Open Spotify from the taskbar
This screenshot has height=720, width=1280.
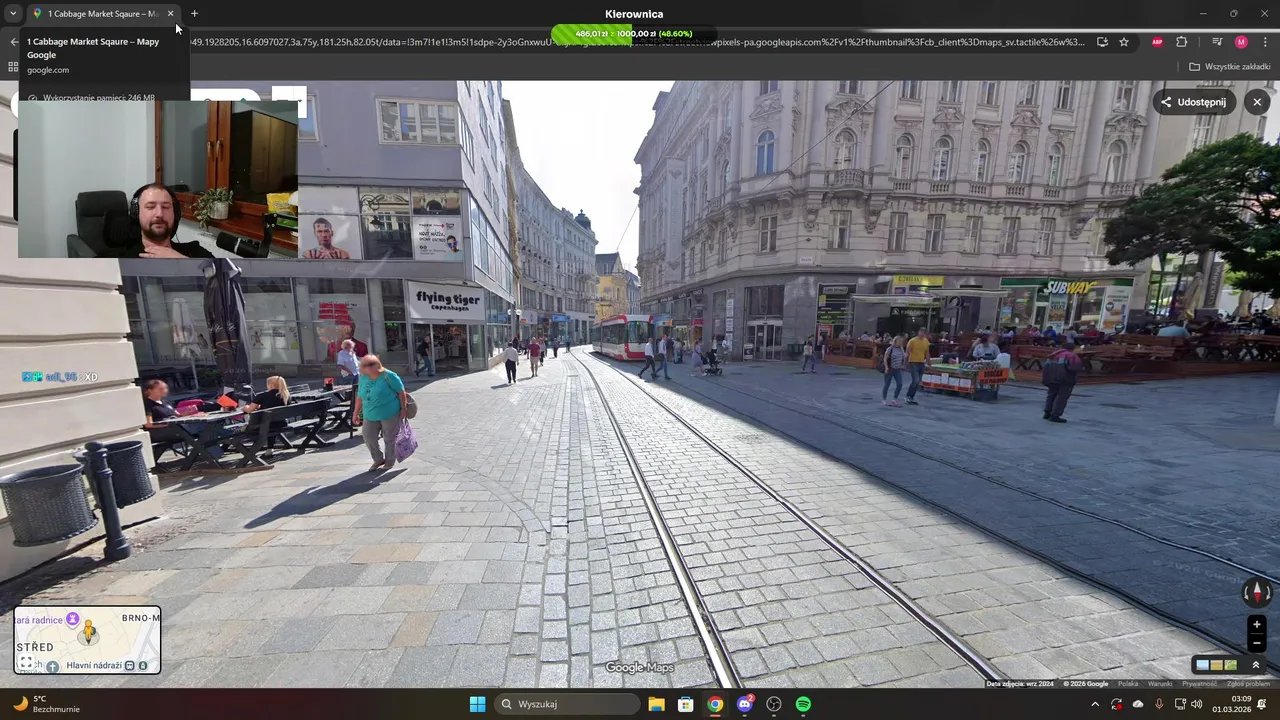(x=803, y=704)
